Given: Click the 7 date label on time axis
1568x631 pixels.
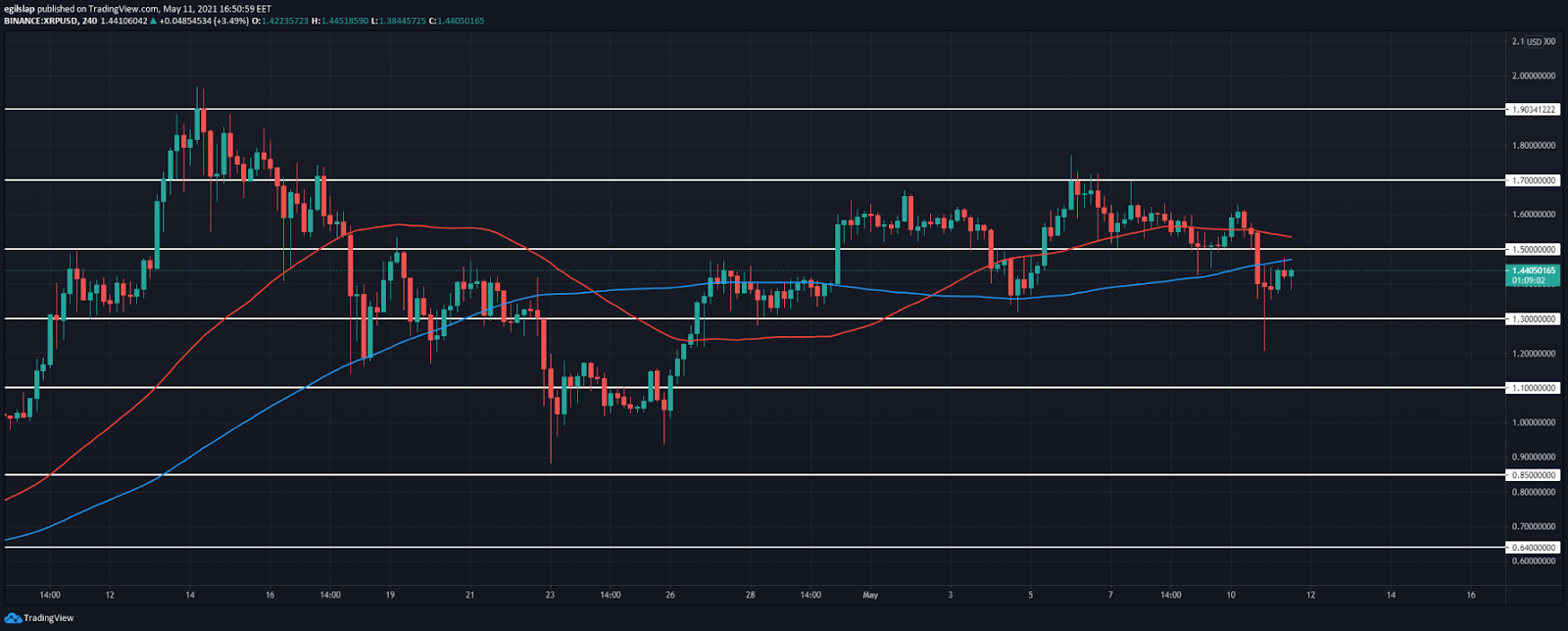Looking at the screenshot, I should [x=1110, y=595].
